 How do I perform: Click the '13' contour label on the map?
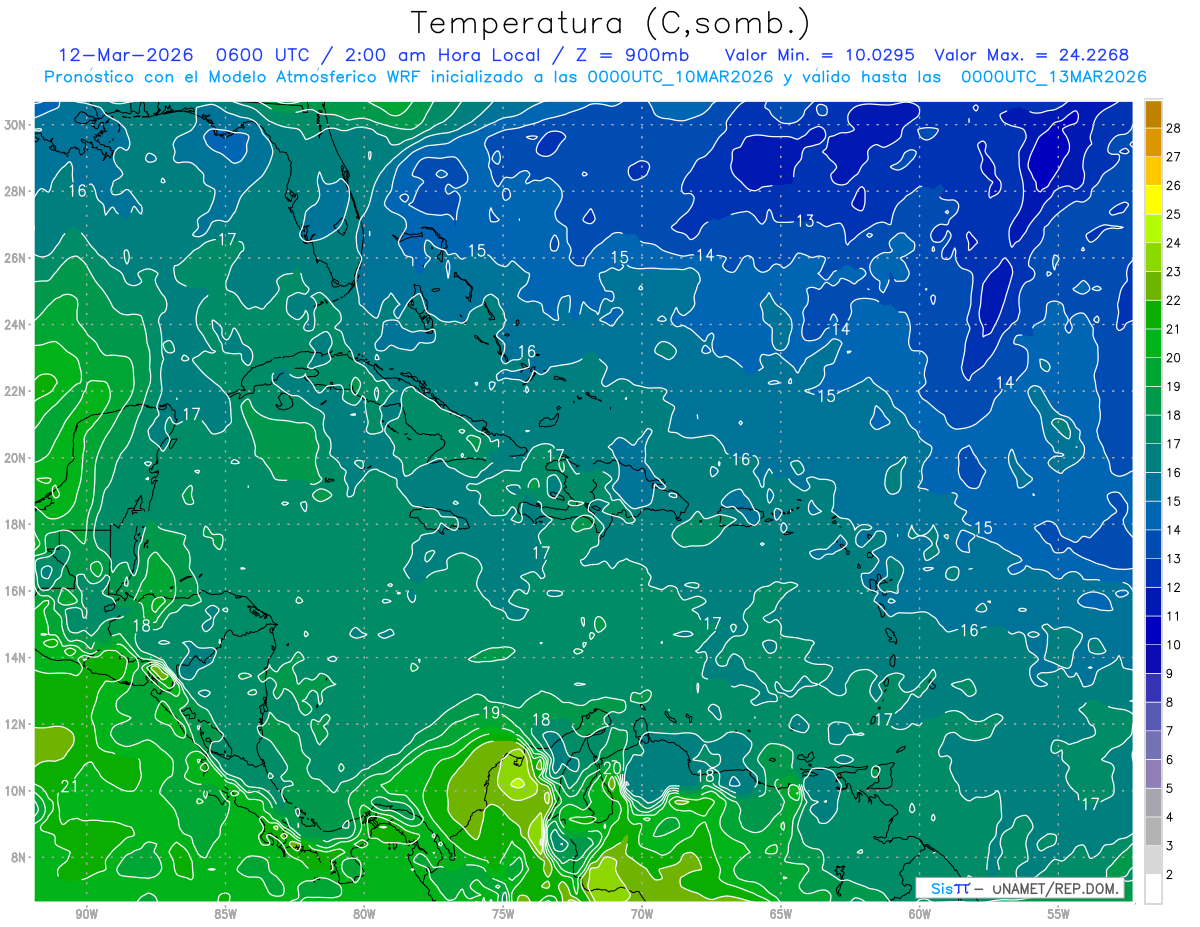coord(805,221)
